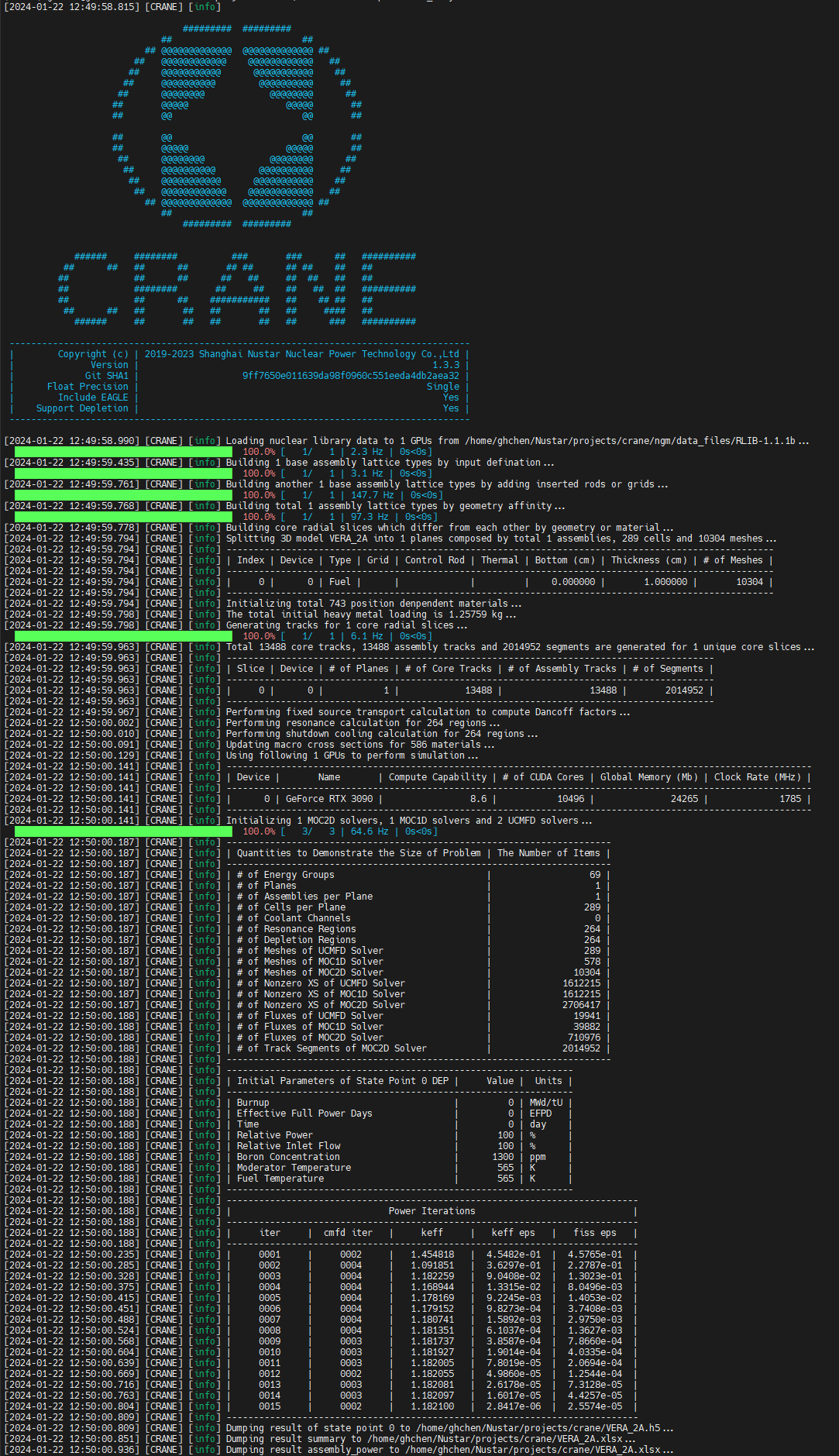Click the 'Control Rod' column header

(435, 560)
